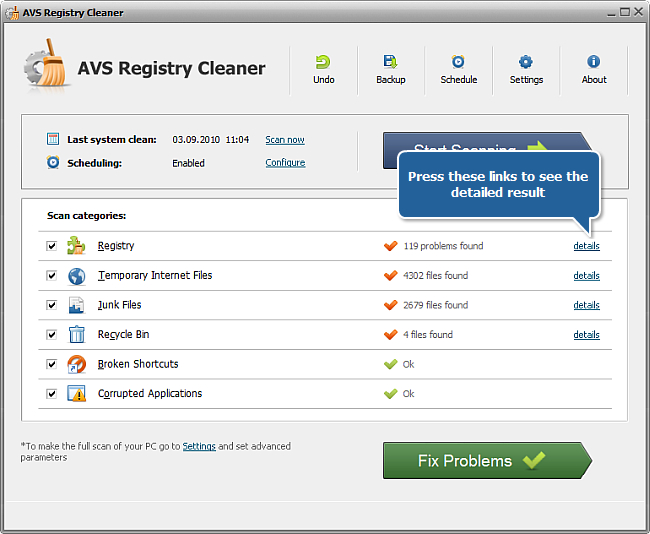Screen dimensions: 650x534
Task: Click Ok status in Corrupted Applications row
Action: coord(408,394)
